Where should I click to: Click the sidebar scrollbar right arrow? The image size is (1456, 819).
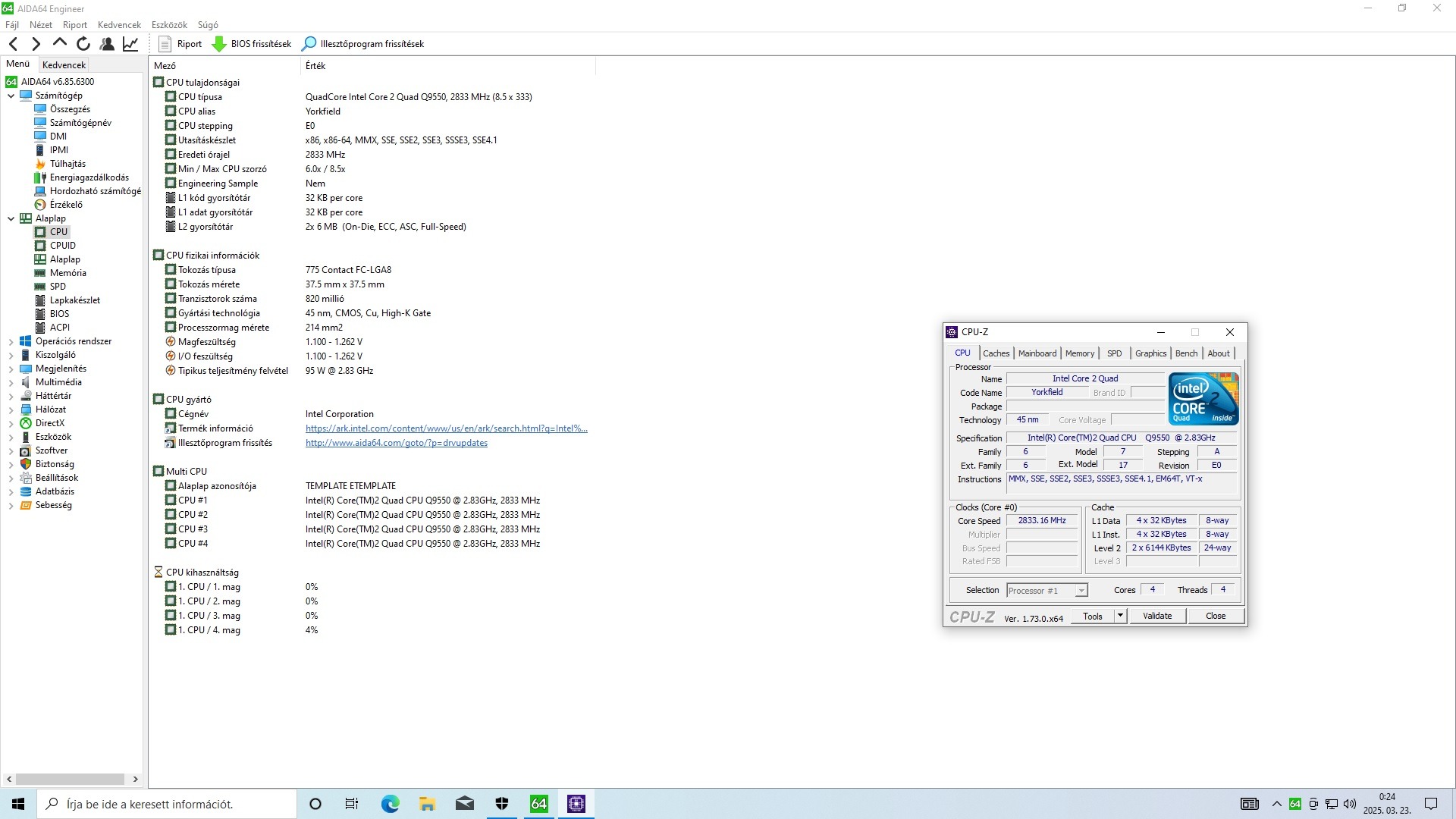[135, 779]
